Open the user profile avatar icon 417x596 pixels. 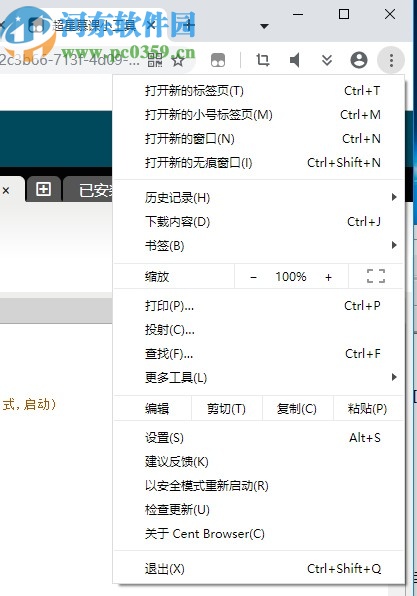pos(359,60)
